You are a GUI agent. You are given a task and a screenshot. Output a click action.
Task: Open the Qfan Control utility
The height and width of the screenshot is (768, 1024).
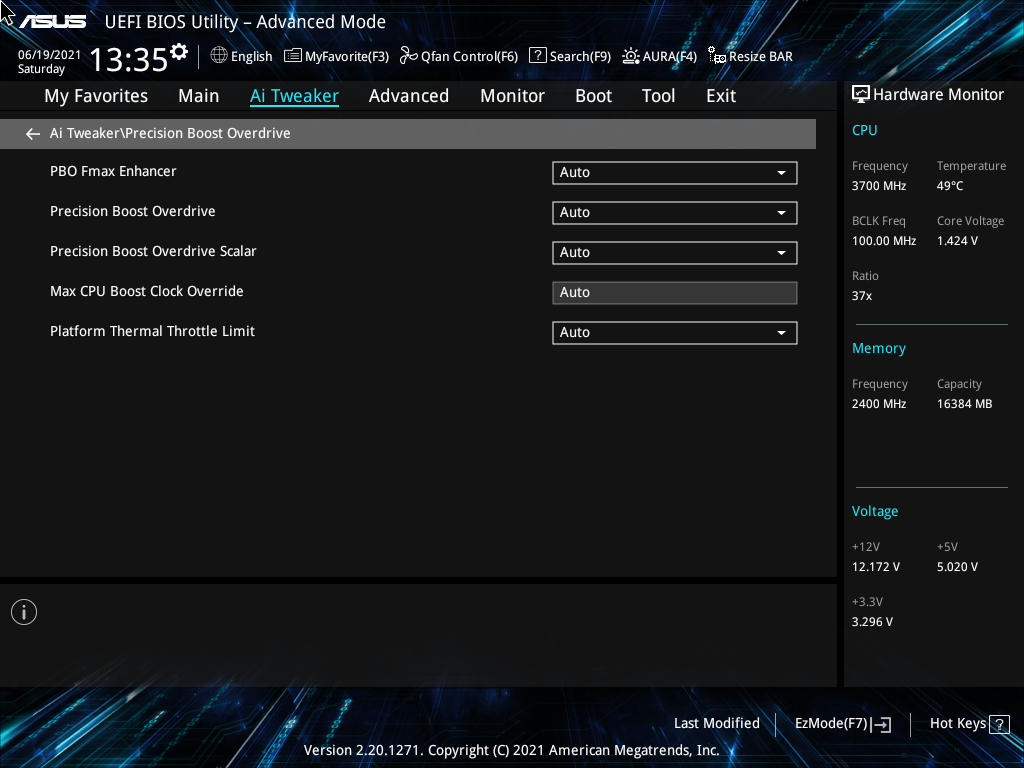point(458,56)
